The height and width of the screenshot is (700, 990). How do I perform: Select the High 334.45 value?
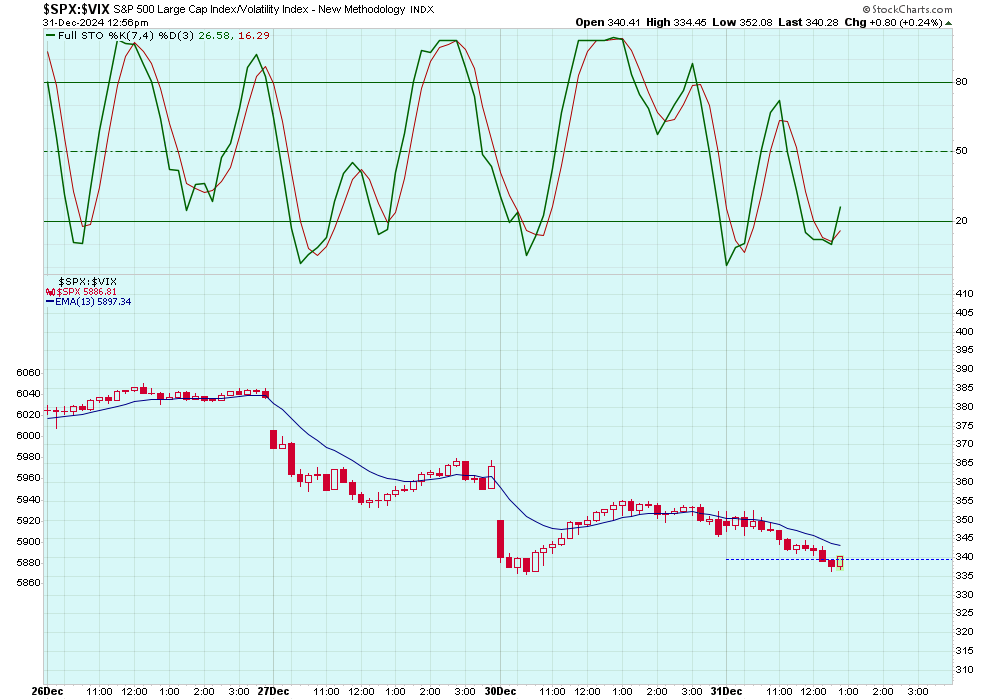676,23
